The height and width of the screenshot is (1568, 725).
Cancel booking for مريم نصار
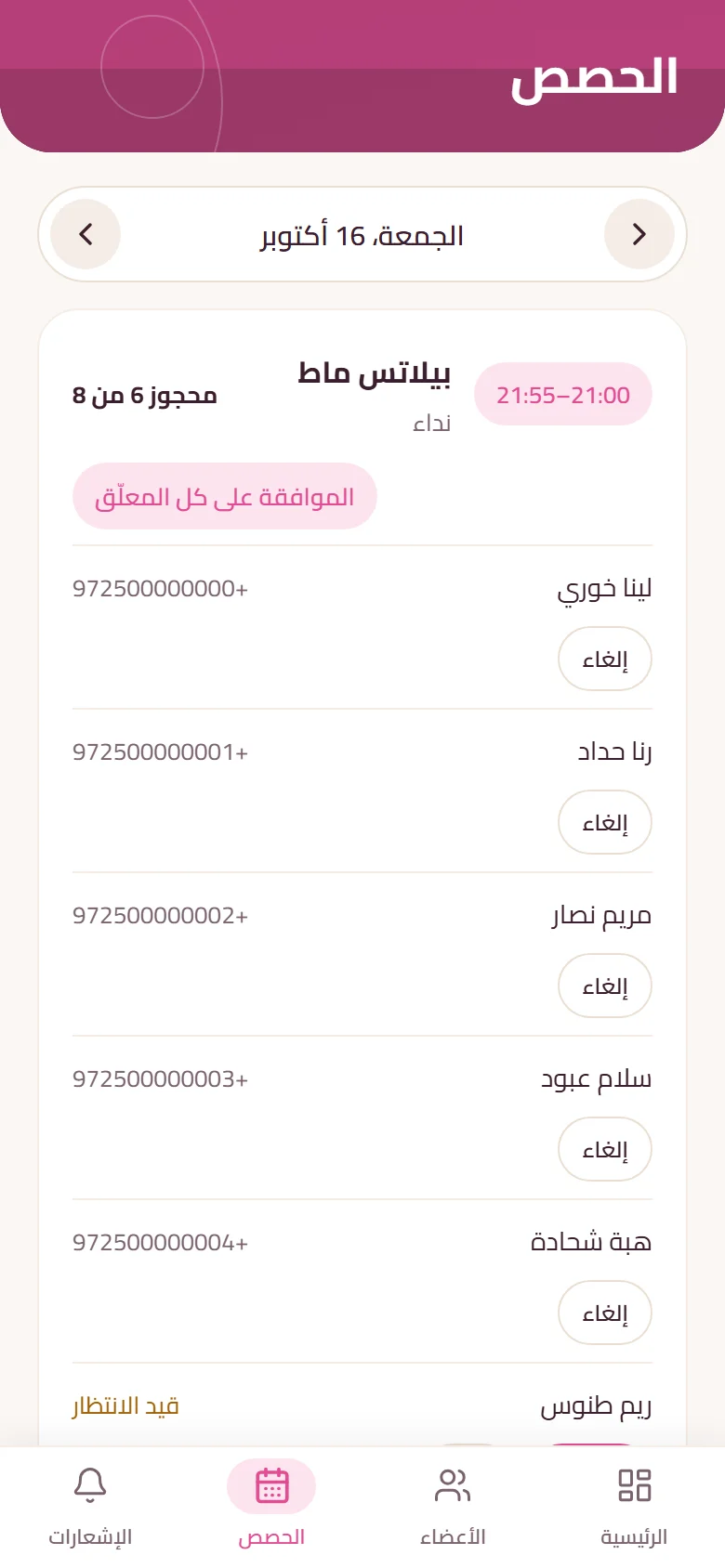[605, 987]
